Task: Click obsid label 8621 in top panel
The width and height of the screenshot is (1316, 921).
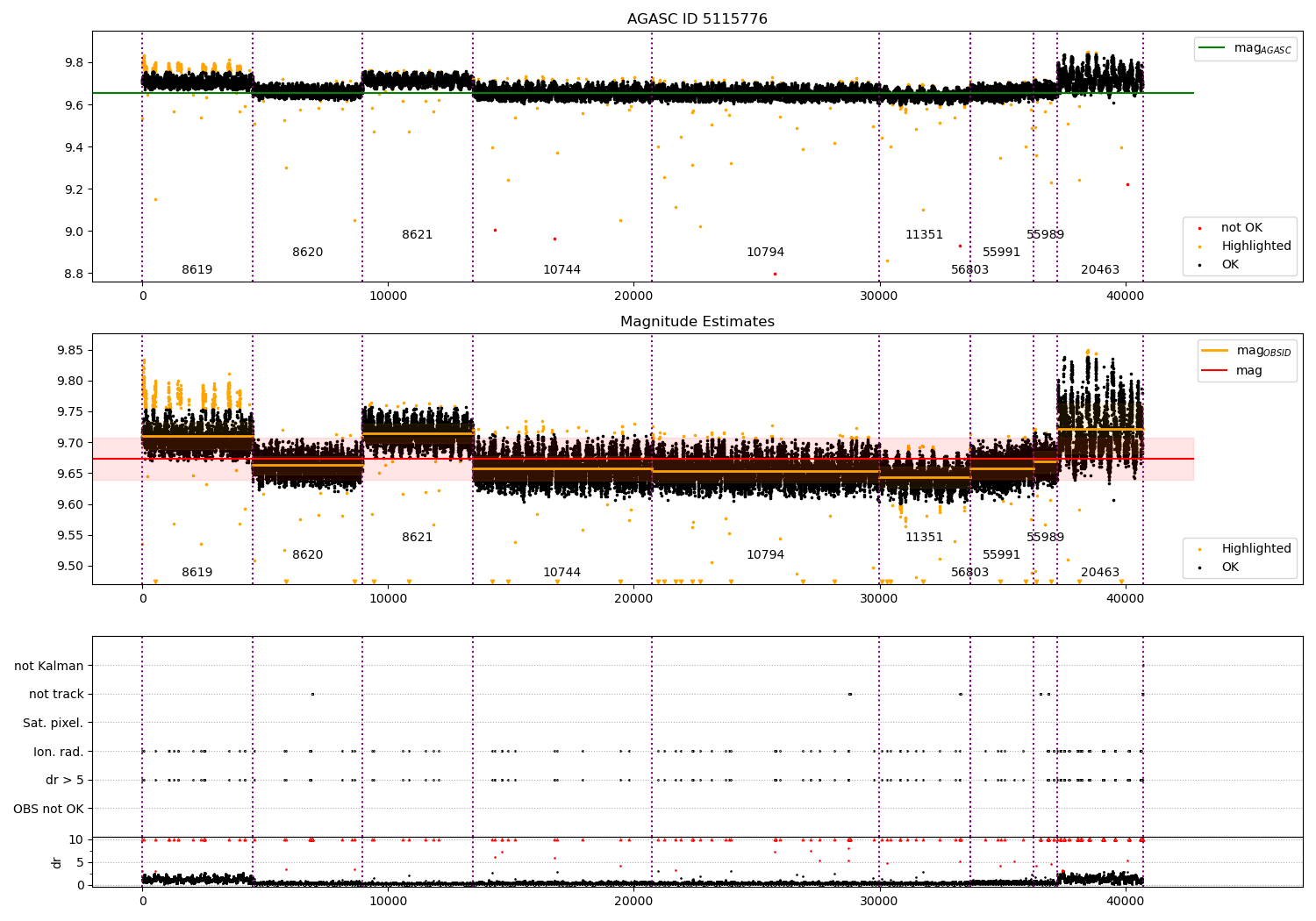Action: click(x=418, y=235)
